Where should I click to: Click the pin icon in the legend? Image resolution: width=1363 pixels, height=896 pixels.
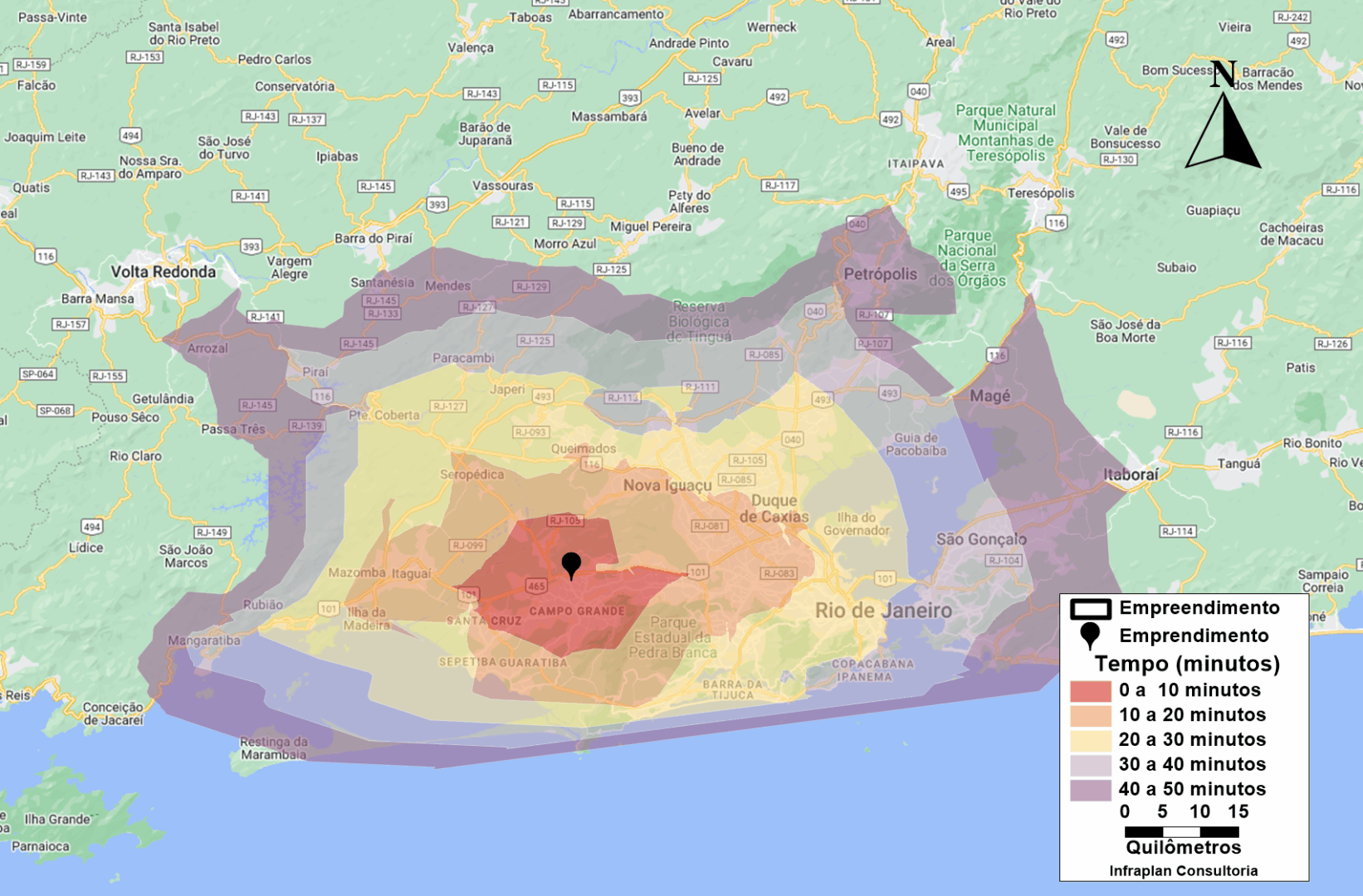(x=1090, y=635)
